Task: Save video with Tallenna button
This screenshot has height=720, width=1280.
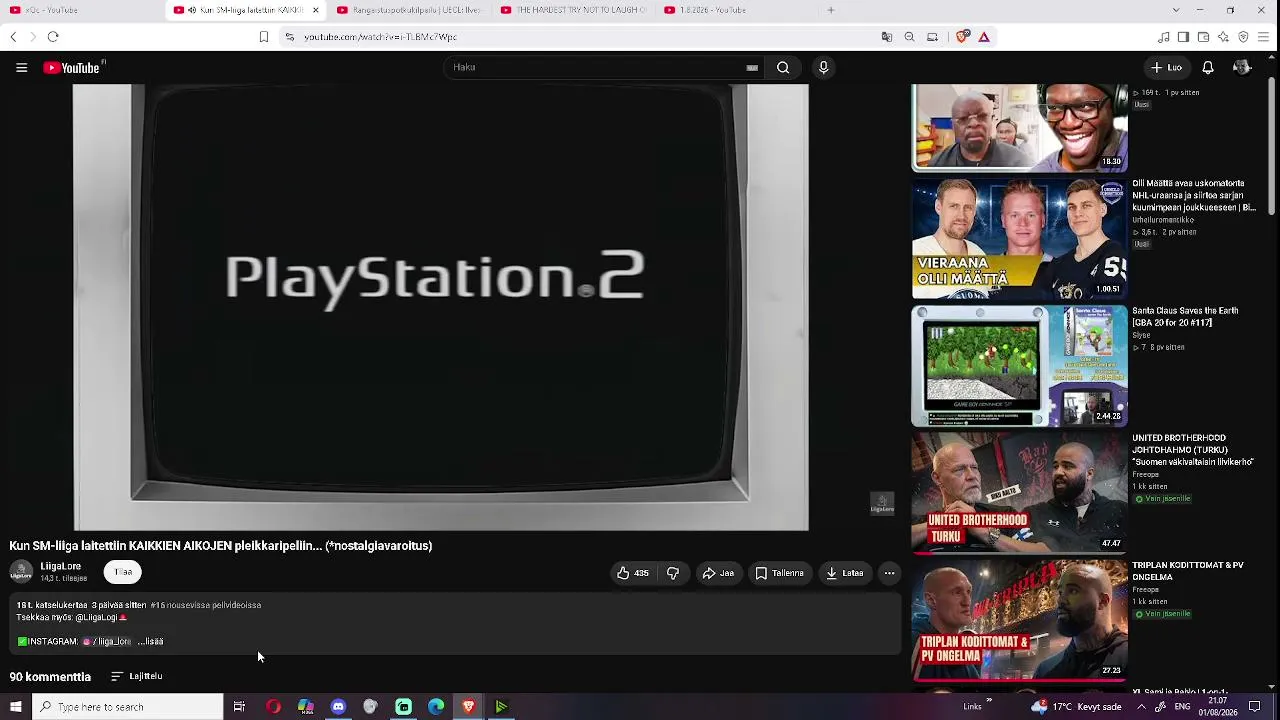Action: [780, 573]
